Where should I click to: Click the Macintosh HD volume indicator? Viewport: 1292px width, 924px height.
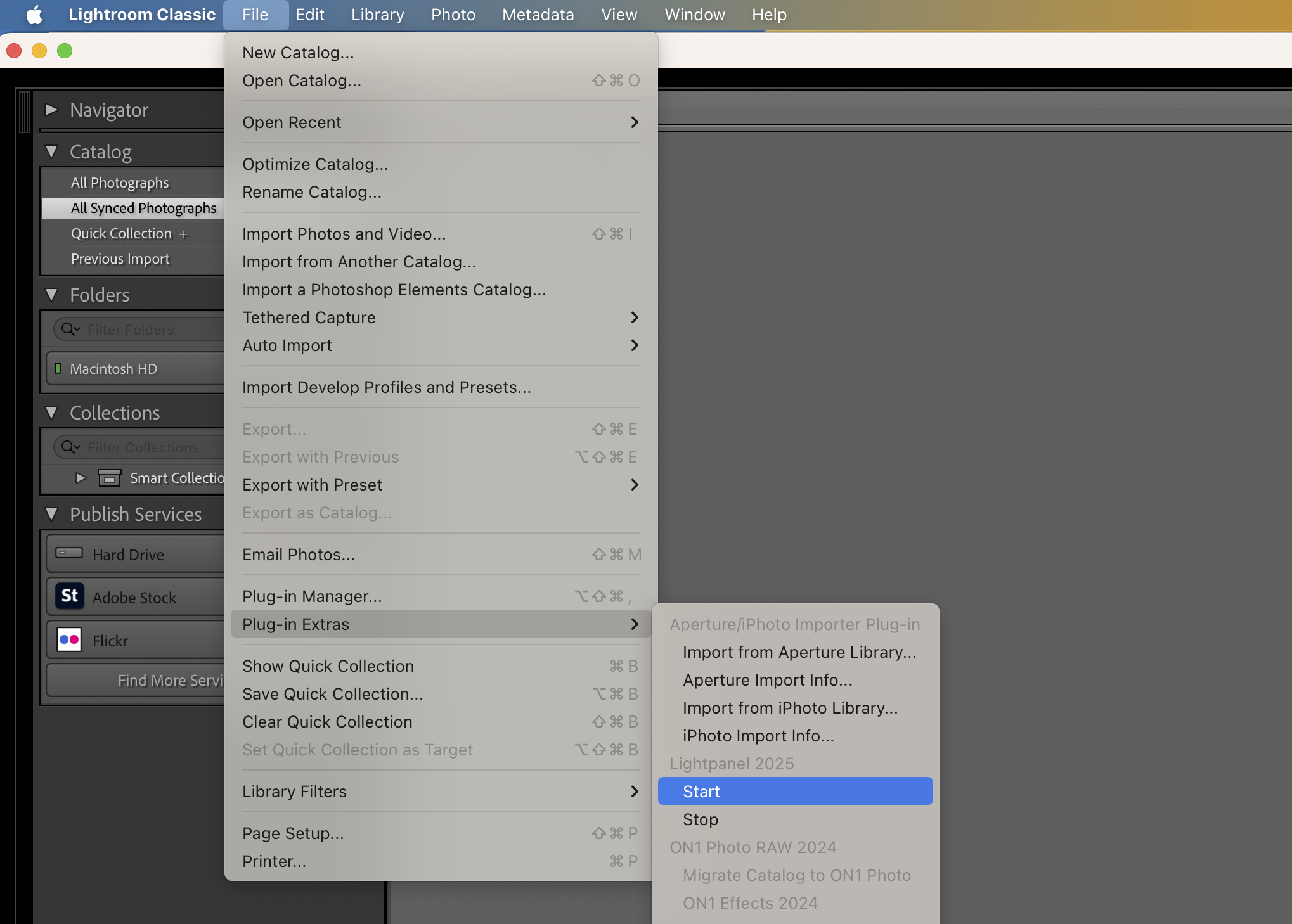coord(58,369)
